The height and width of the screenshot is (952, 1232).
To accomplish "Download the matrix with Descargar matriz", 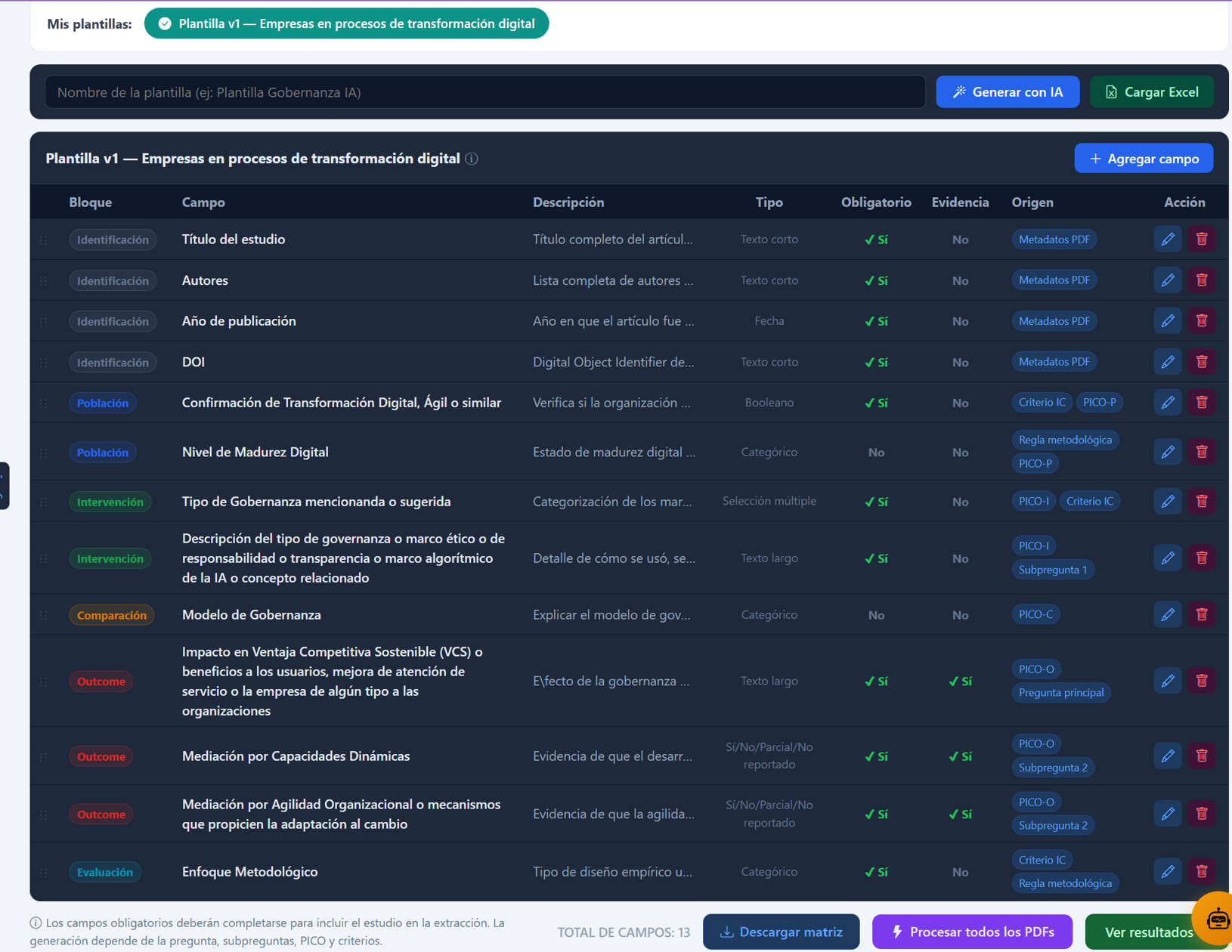I will (x=781, y=932).
